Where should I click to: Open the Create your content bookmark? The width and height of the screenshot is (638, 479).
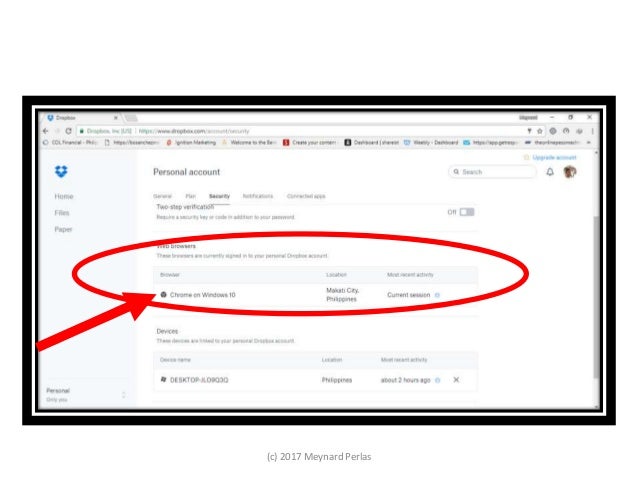310,142
